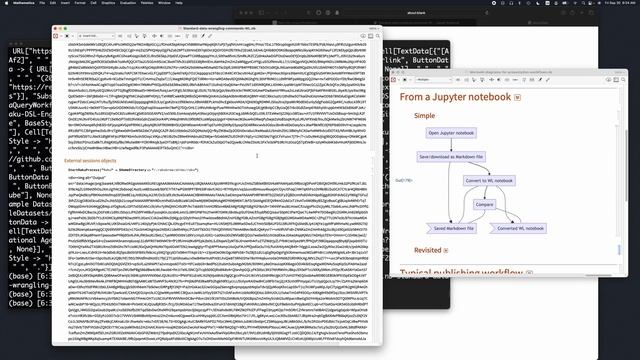640x360 pixels.
Task: Click the move-cell cross icon in the front notebook toolbar
Action: tap(154, 36)
